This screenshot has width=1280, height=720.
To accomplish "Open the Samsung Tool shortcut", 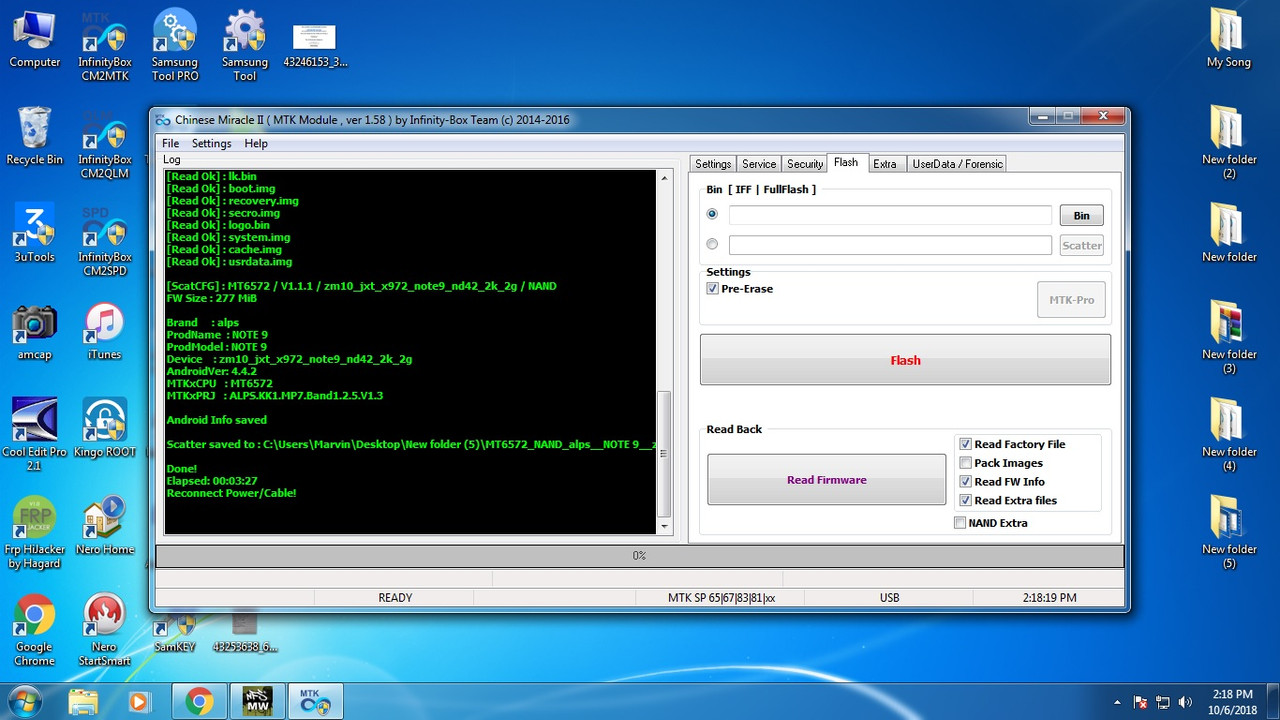I will [x=245, y=45].
